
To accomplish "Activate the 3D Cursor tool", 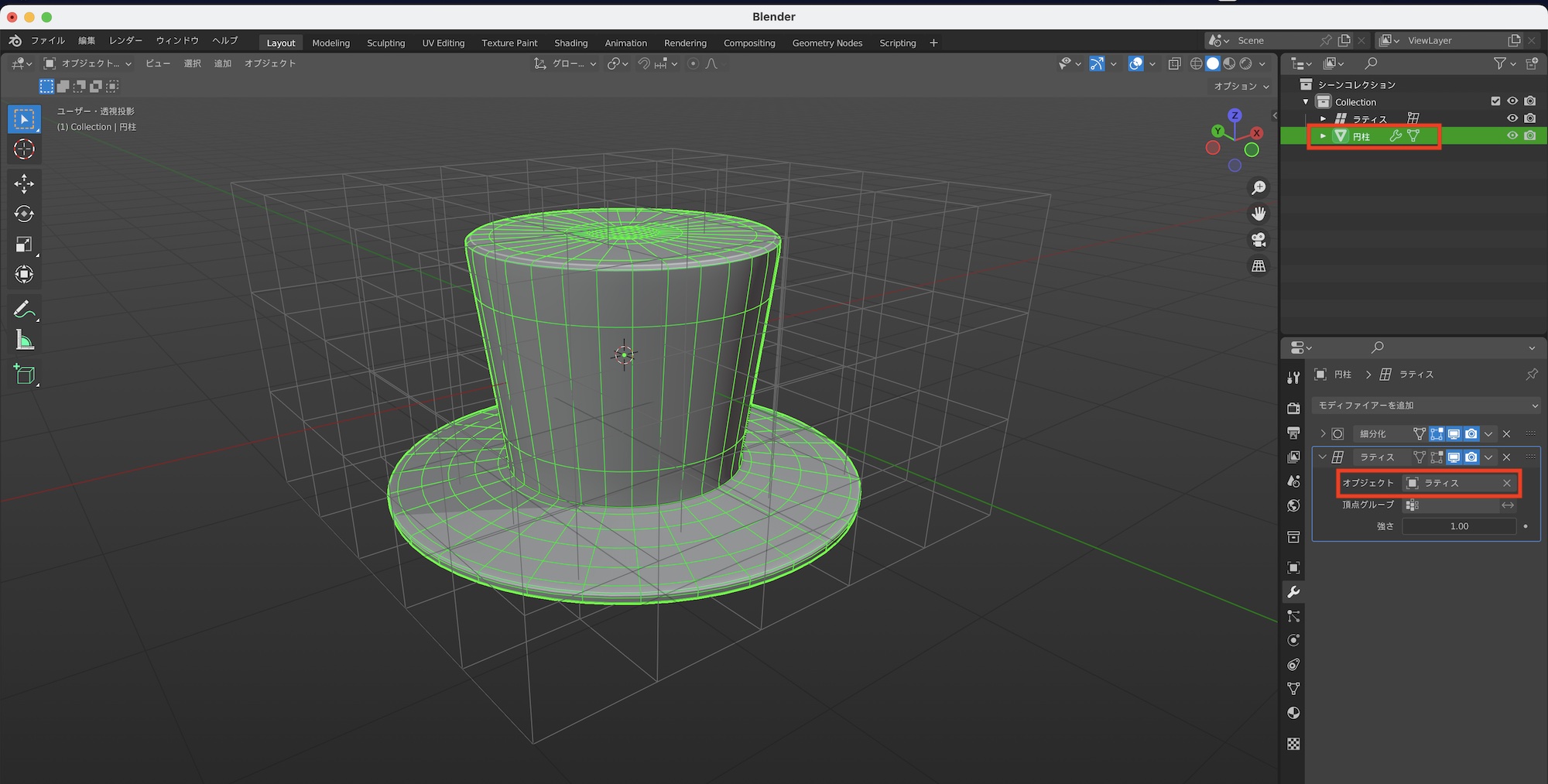I will [24, 149].
